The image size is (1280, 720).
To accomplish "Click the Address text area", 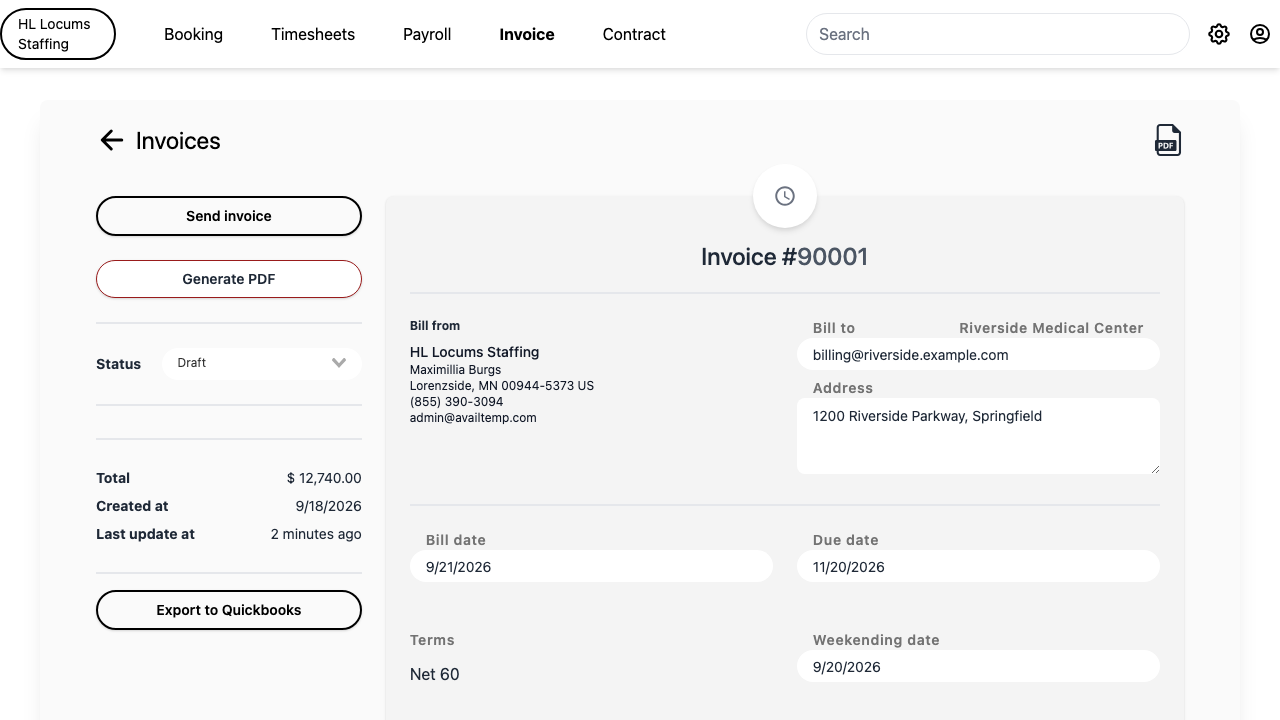I will tap(978, 436).
